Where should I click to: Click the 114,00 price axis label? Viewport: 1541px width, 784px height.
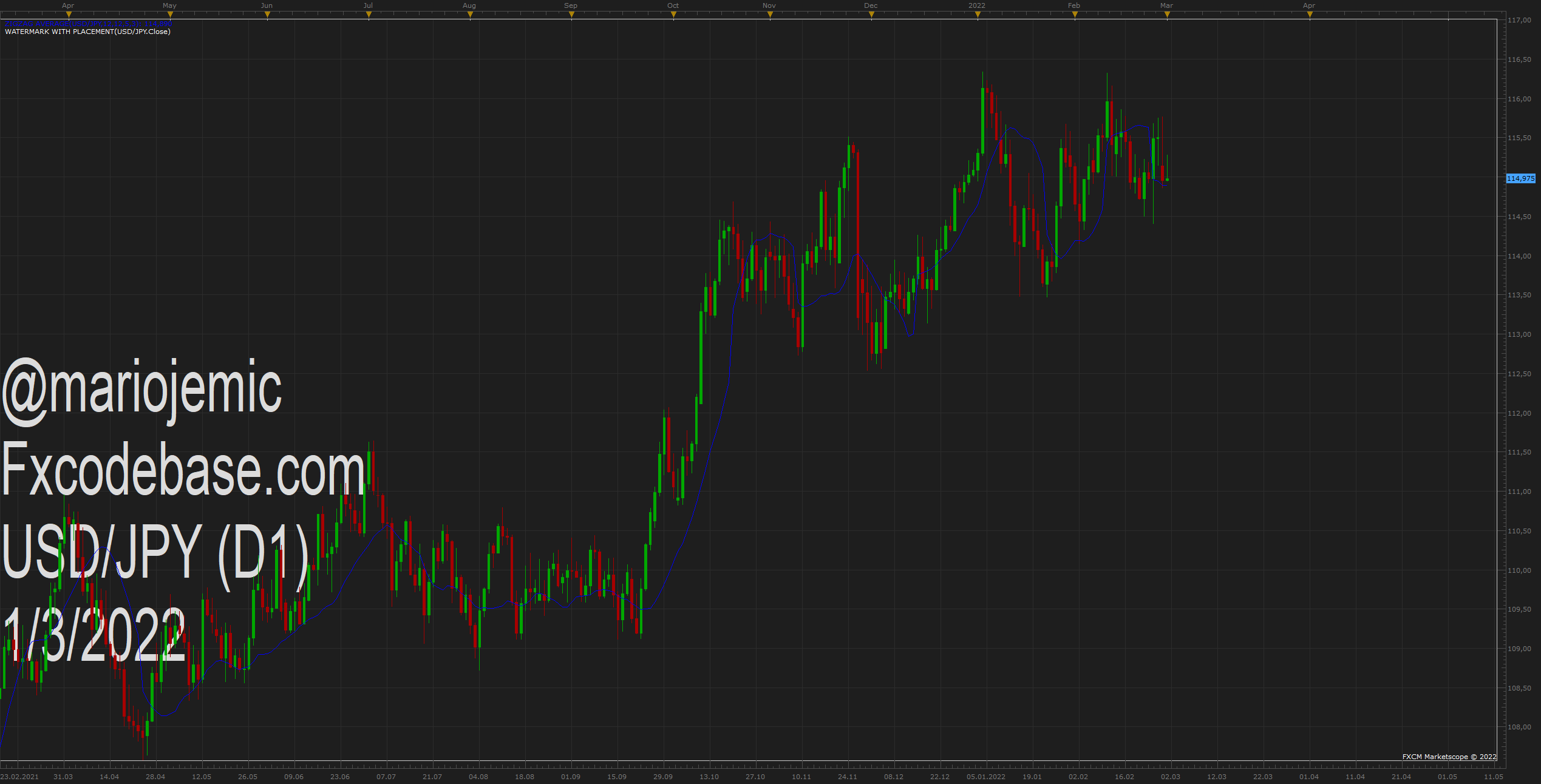click(1519, 256)
